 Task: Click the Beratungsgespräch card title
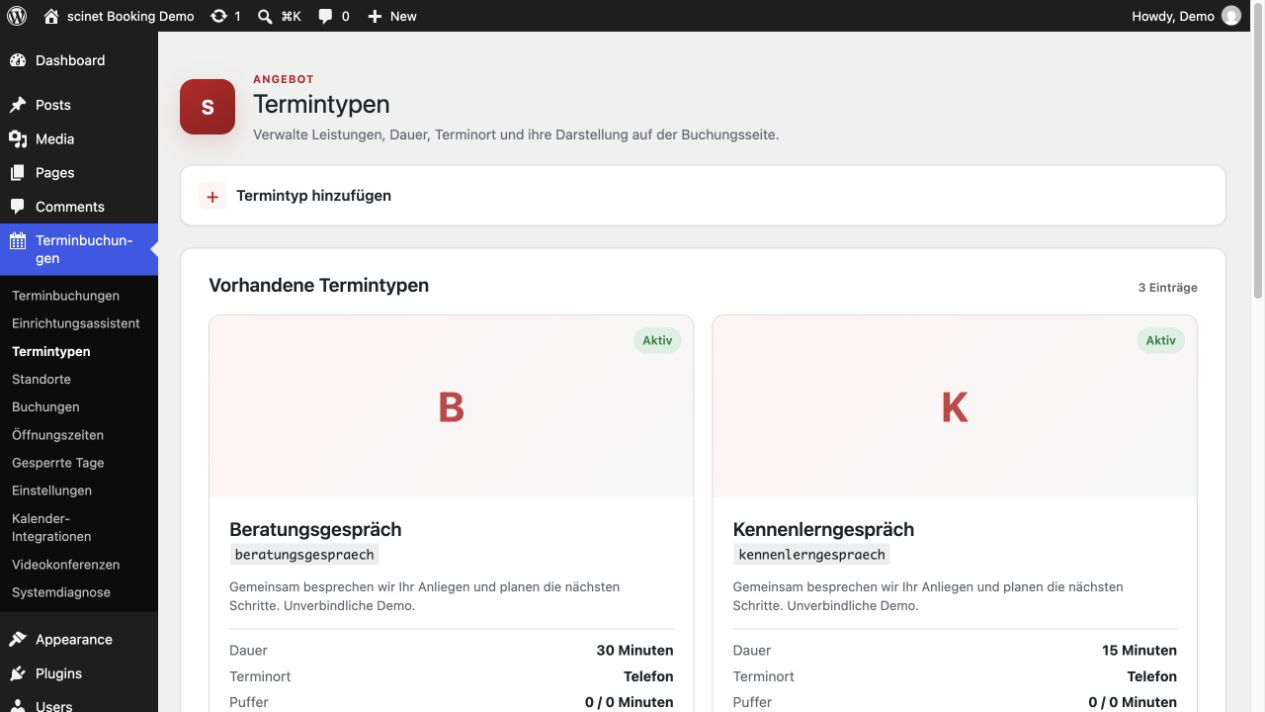(315, 530)
